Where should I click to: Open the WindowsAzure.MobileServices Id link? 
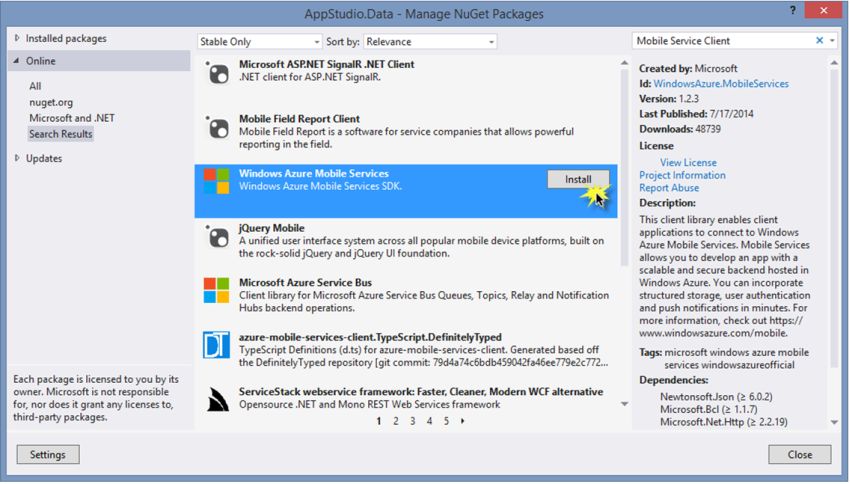click(x=720, y=83)
